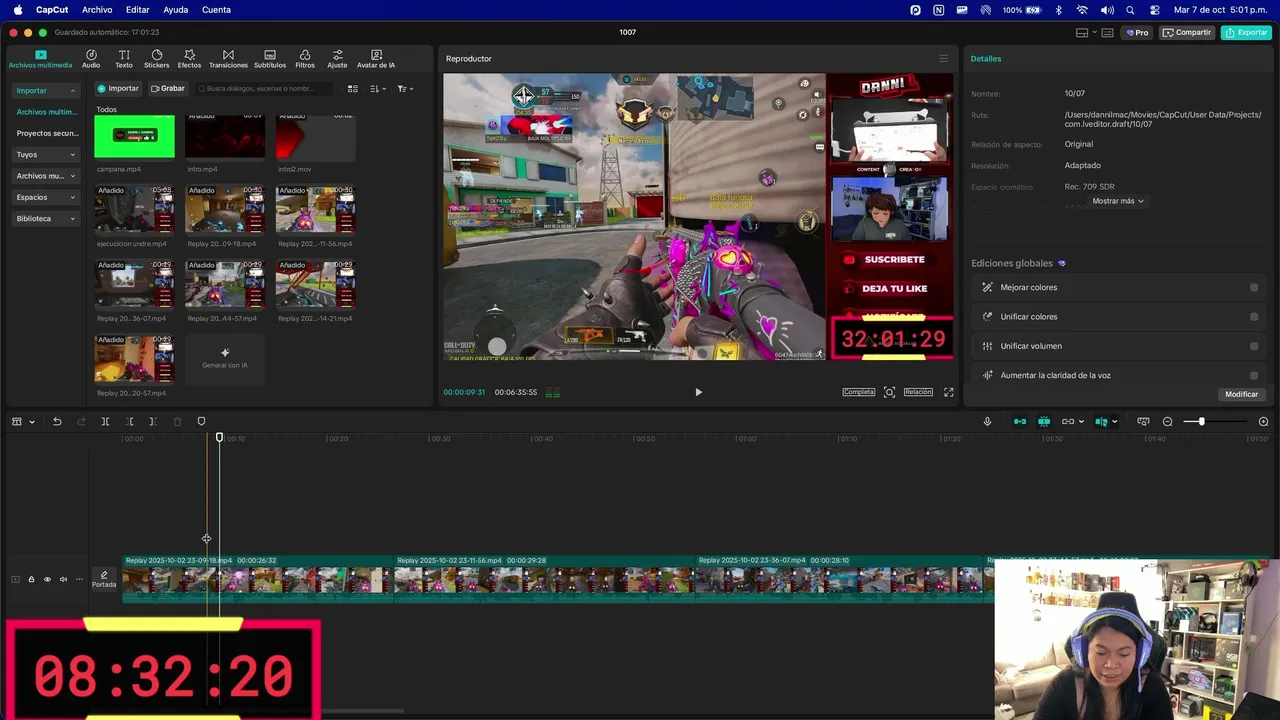This screenshot has width=1280, height=720.
Task: Toggle auto snapping in timeline
Action: coord(1044,422)
